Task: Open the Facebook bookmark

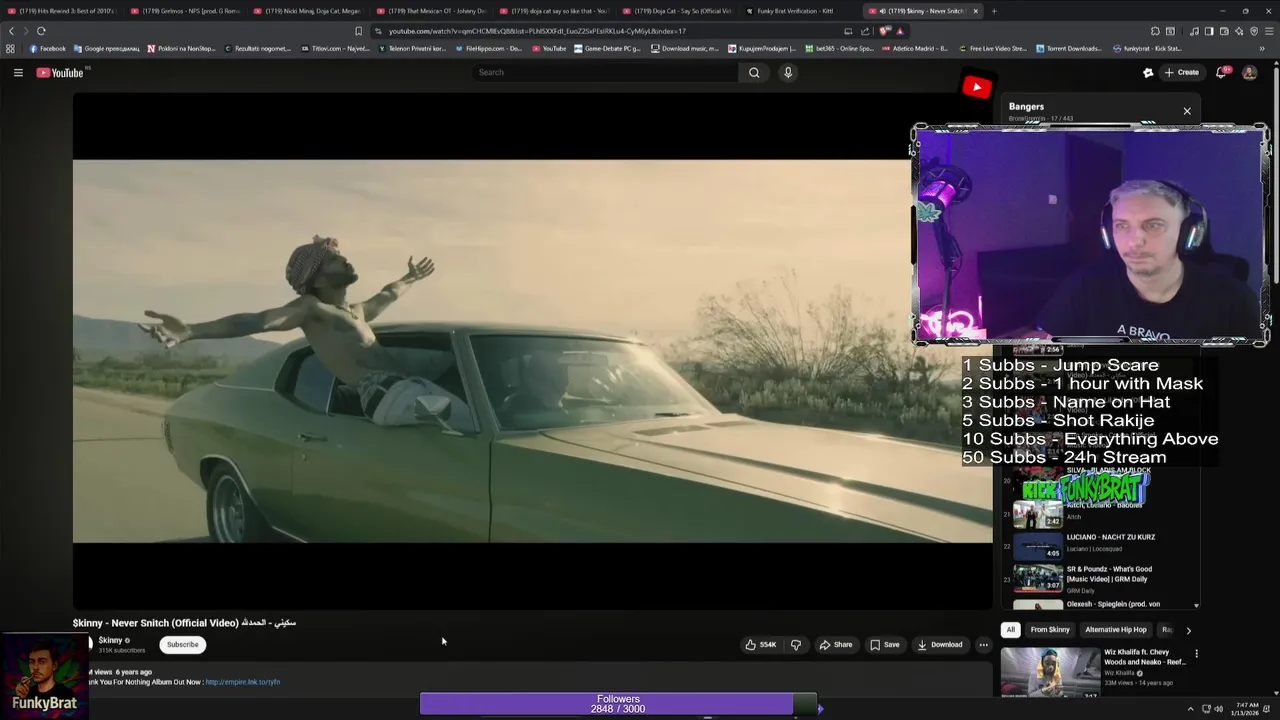Action: click(x=48, y=48)
